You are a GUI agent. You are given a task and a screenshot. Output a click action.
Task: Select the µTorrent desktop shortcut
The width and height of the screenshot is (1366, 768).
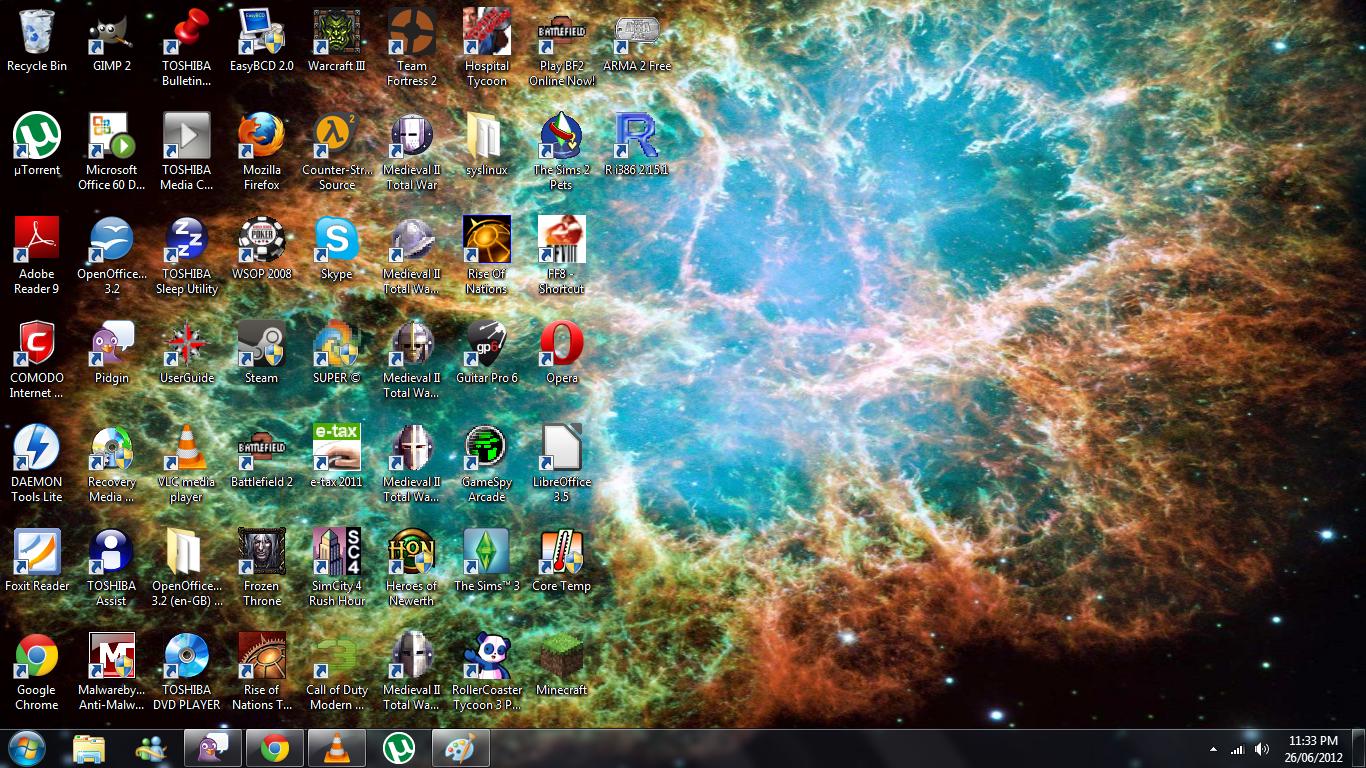point(37,145)
